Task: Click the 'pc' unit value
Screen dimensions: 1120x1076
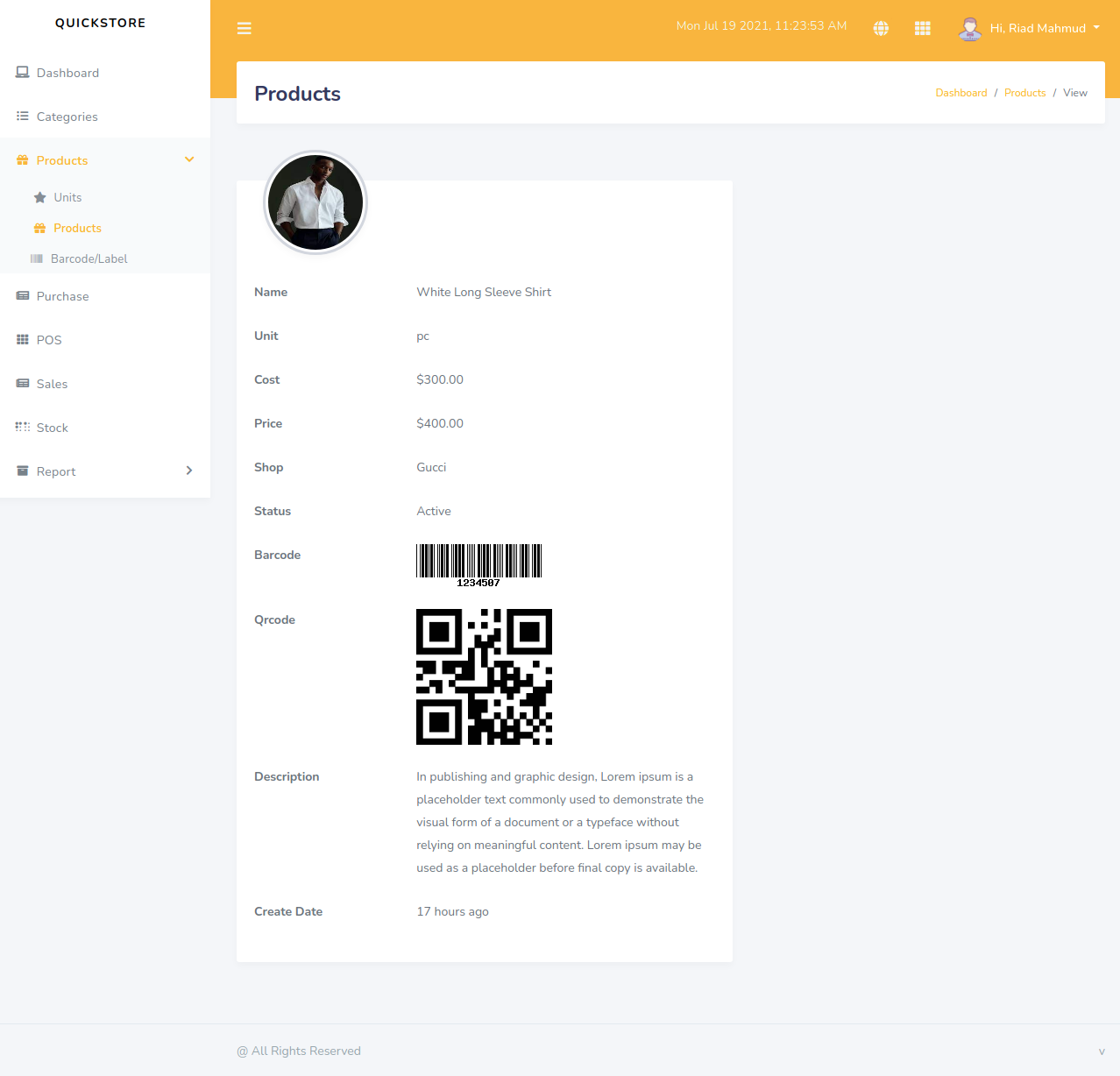Action: click(423, 336)
